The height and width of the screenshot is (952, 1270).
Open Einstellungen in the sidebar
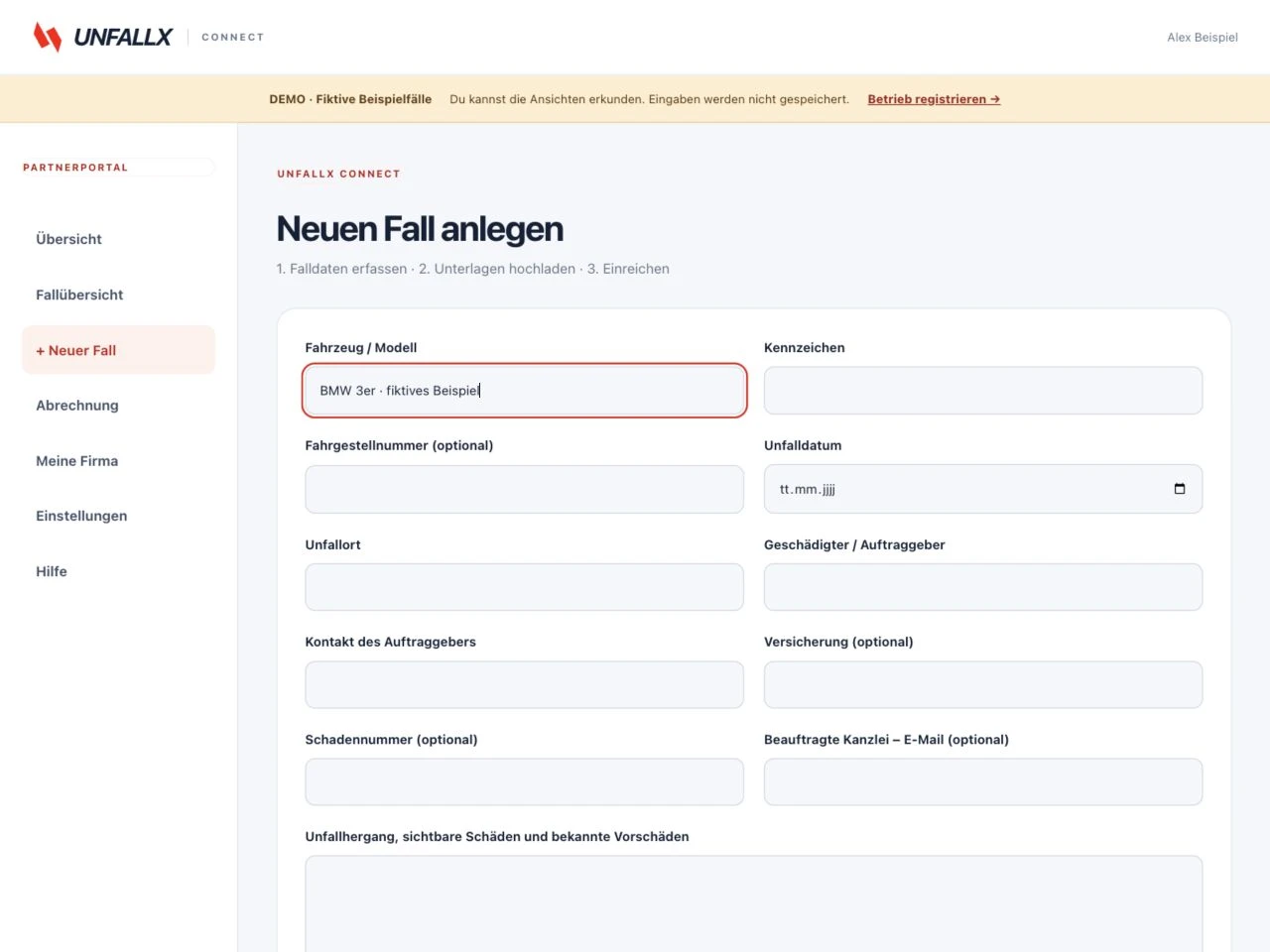coord(81,516)
